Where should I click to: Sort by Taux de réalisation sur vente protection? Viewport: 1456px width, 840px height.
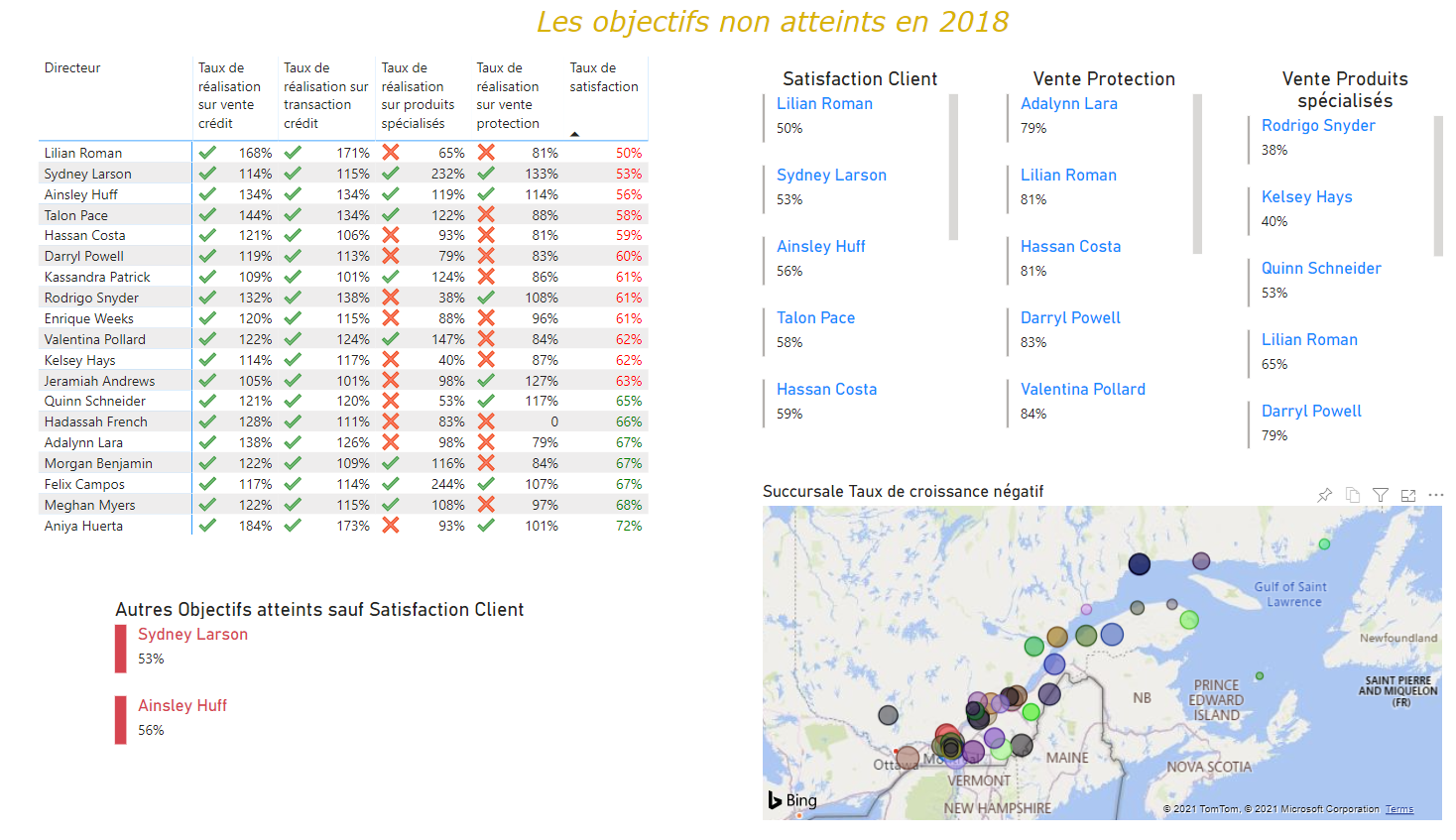(x=507, y=96)
